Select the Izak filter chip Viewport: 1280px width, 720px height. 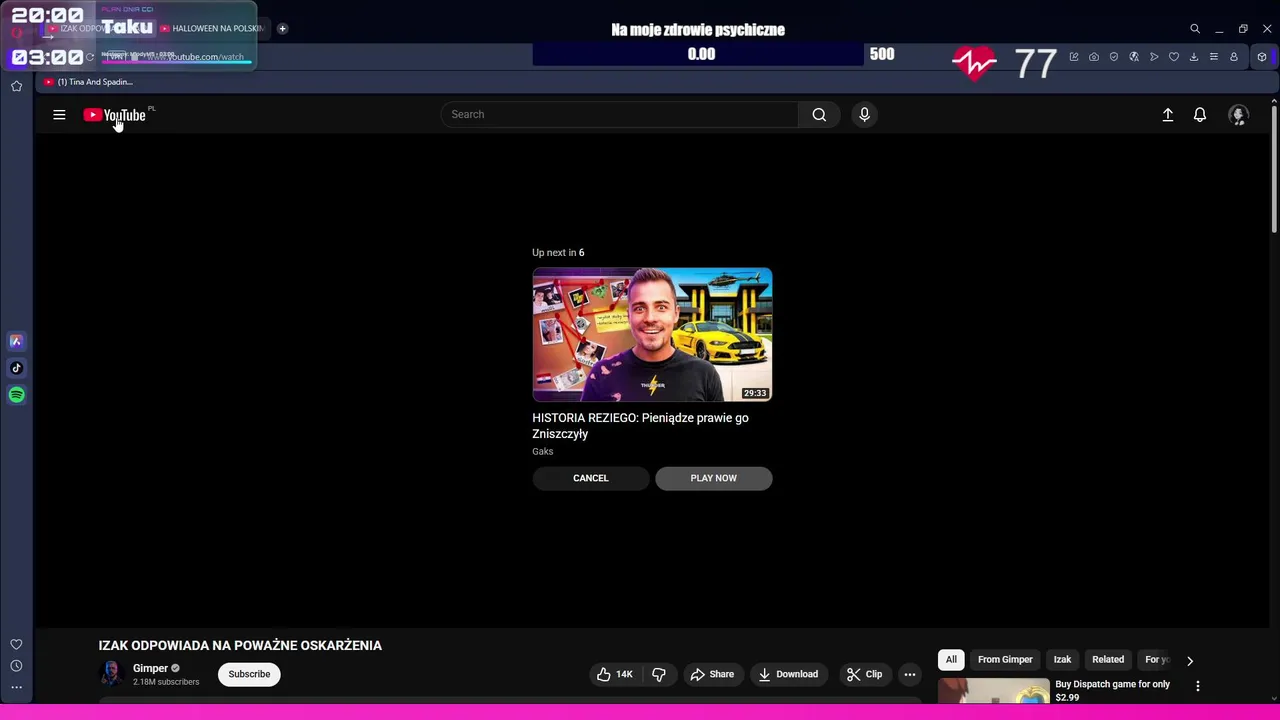[x=1062, y=660]
